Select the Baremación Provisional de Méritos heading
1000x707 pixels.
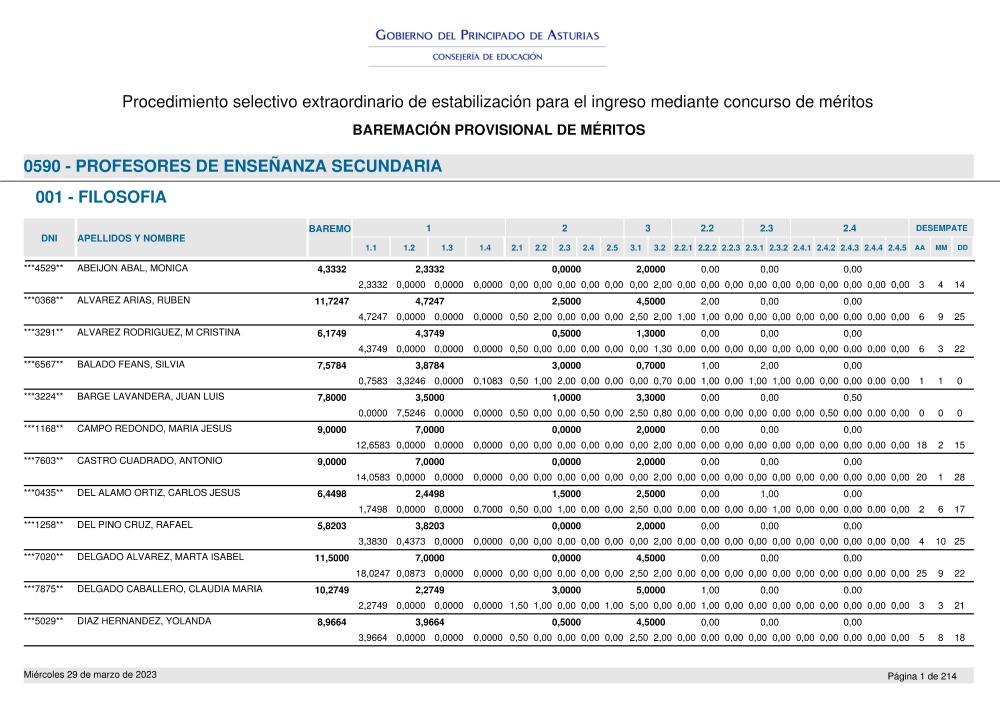[499, 130]
